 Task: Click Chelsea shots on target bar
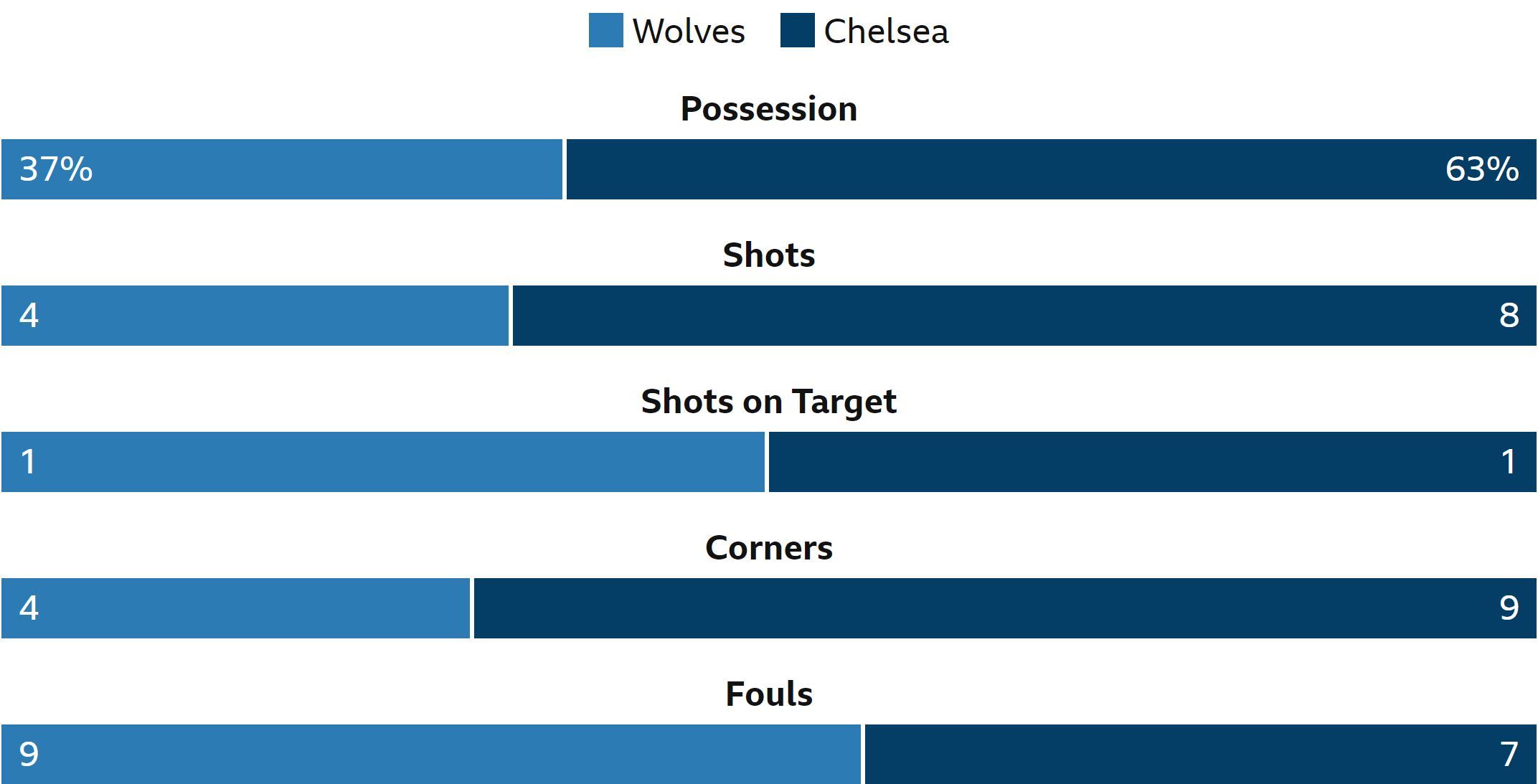point(1153,462)
